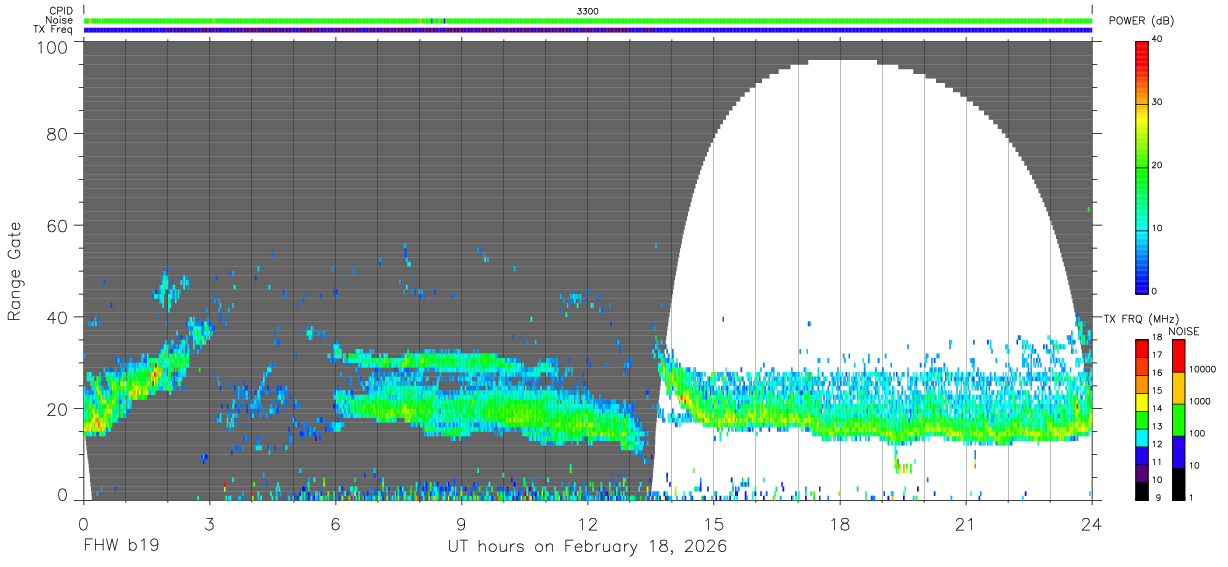Click the noise colorbar label '10000'
The height and width of the screenshot is (567, 1228).
pyautogui.click(x=1201, y=369)
